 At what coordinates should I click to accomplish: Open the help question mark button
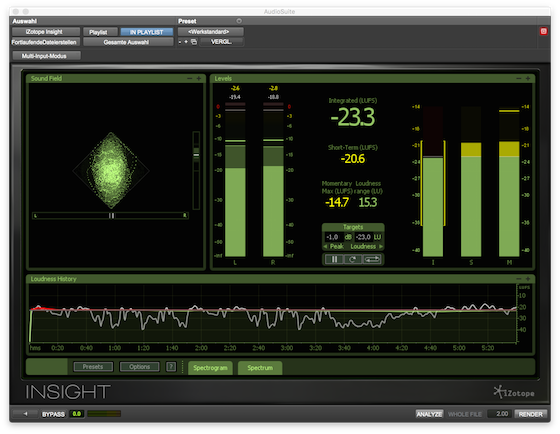click(171, 366)
